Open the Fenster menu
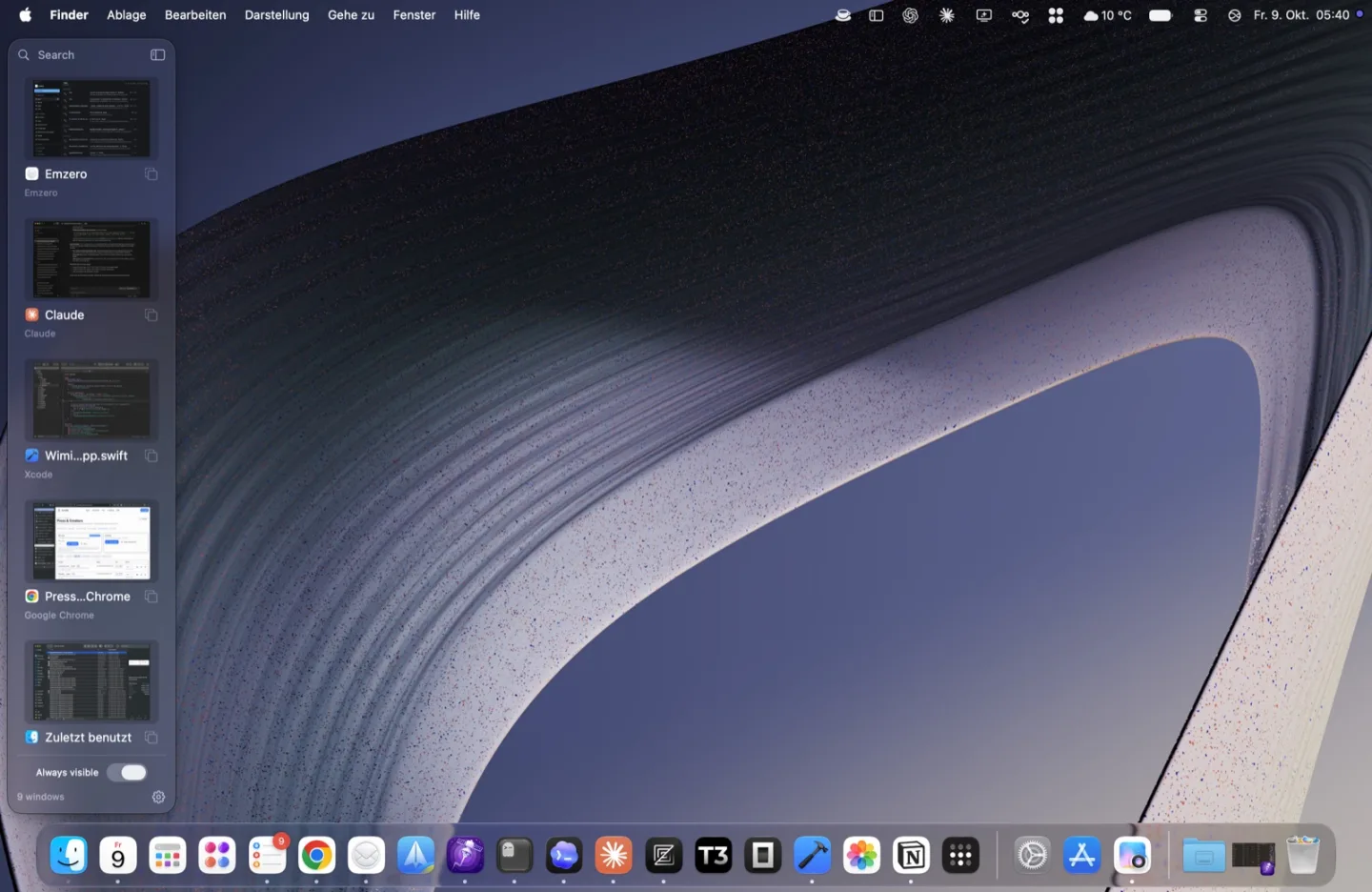The height and width of the screenshot is (892, 1372). pos(414,15)
